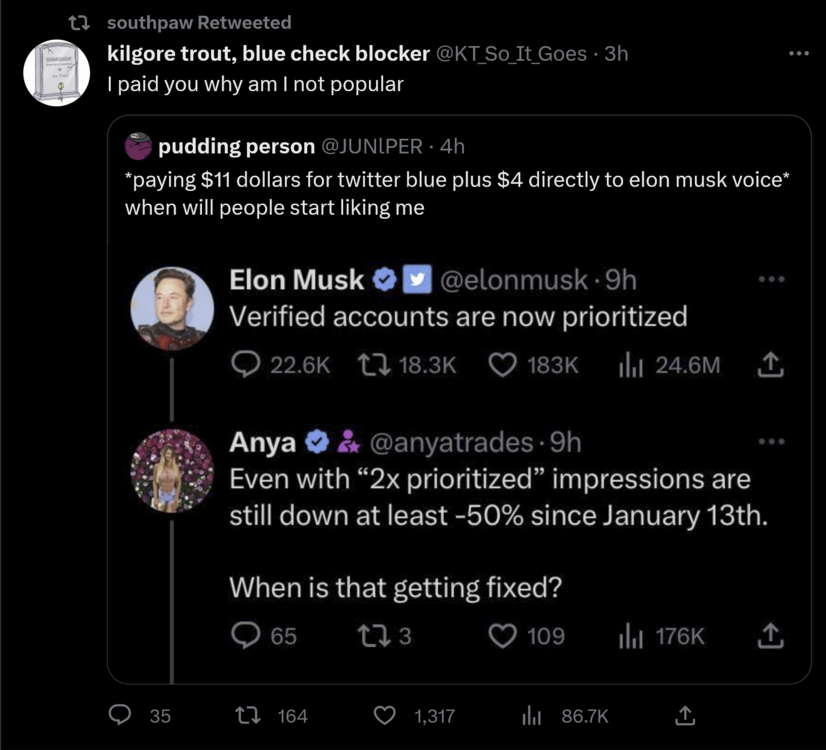This screenshot has width=826, height=750.
Task: Open the pudding person quoted tweet author
Action: point(235,147)
